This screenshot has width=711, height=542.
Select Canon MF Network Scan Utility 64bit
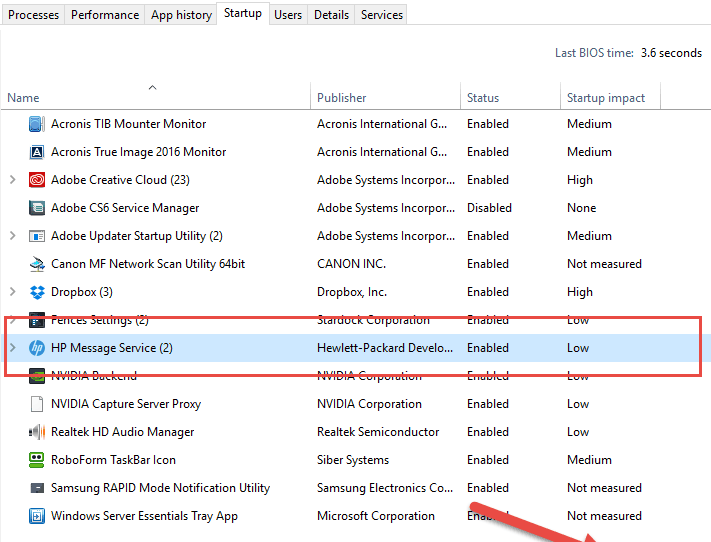tap(356, 264)
